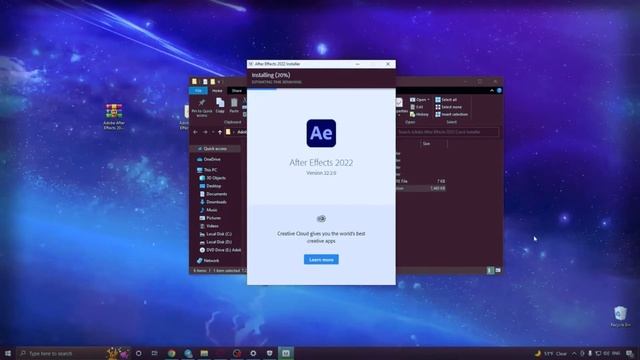Open the File tab in File Explorer
The width and height of the screenshot is (640, 360).
[198, 91]
